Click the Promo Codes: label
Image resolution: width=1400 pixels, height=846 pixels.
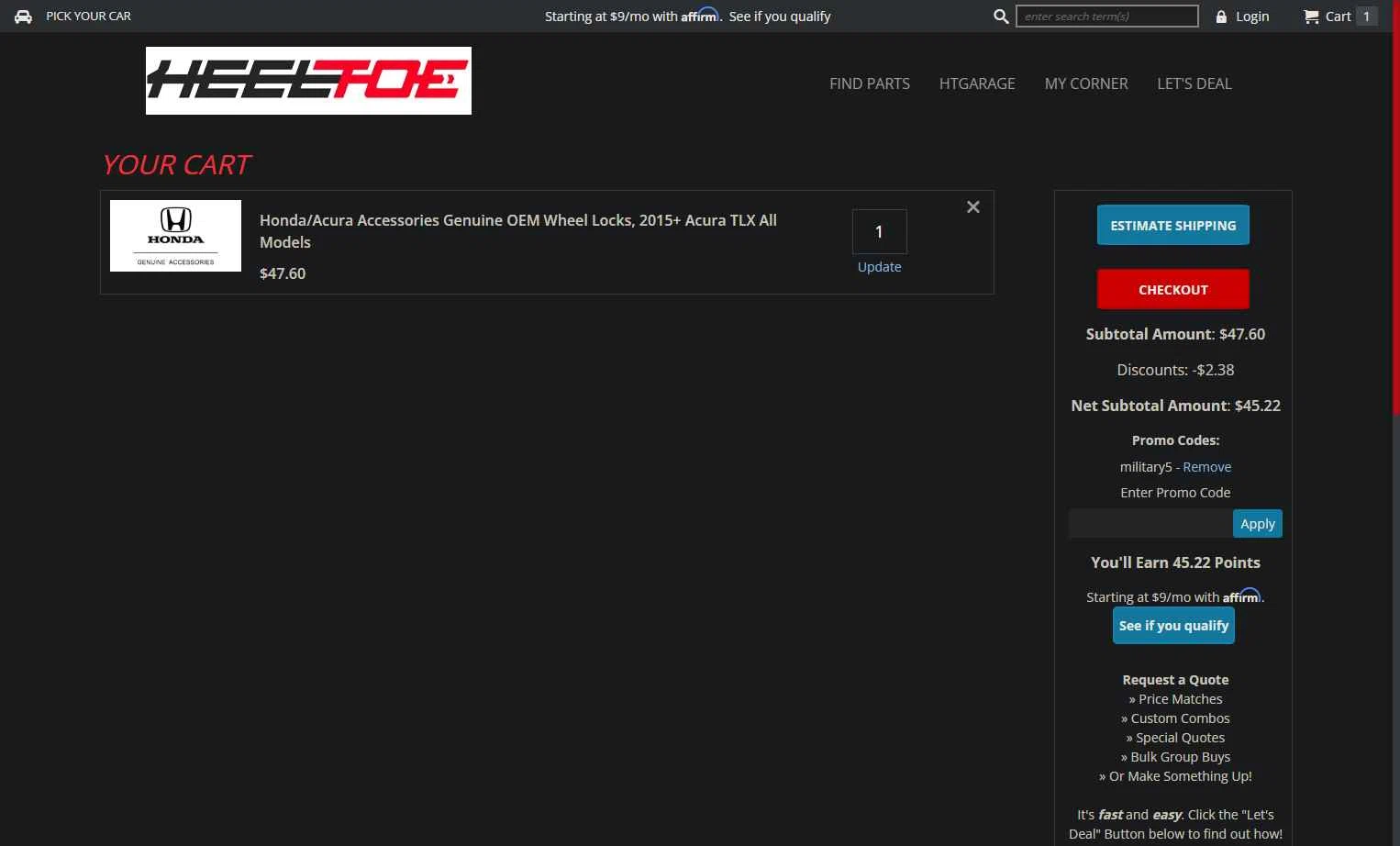pyautogui.click(x=1175, y=440)
